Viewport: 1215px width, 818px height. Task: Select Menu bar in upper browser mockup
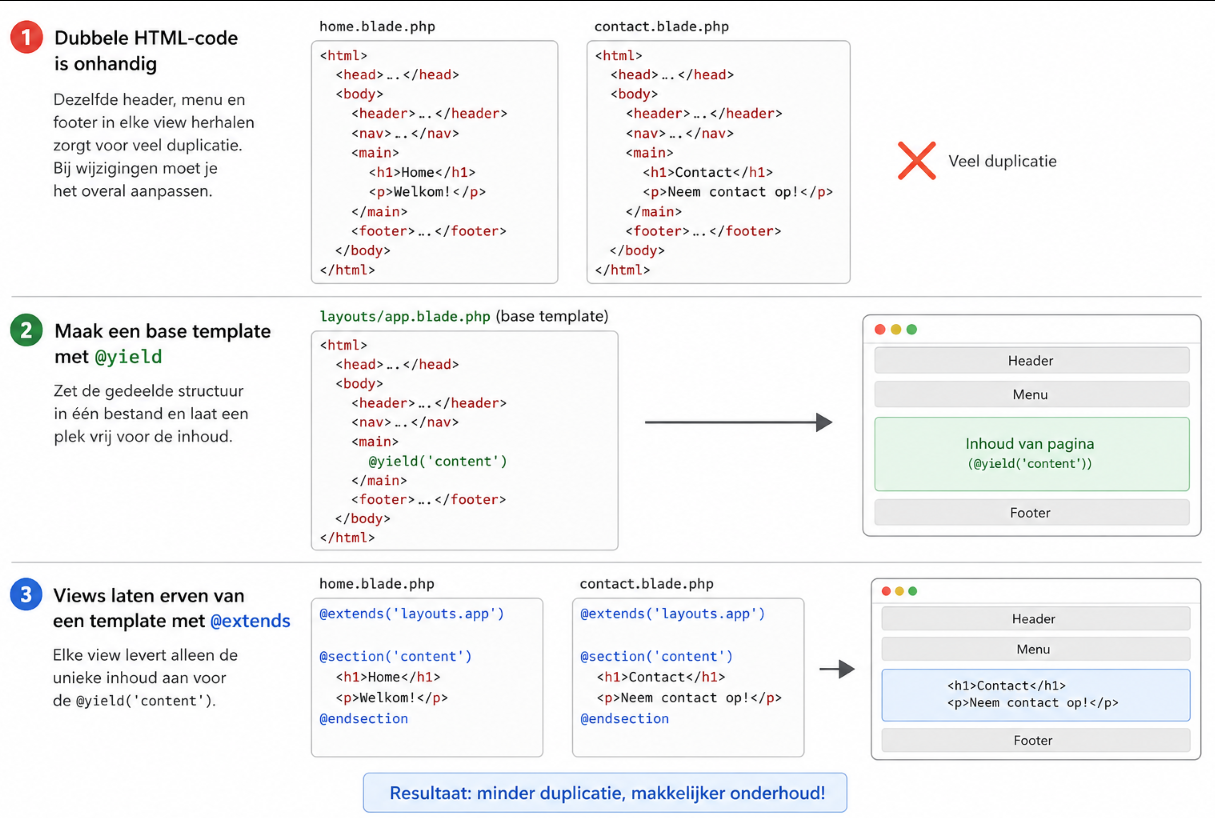(1031, 394)
